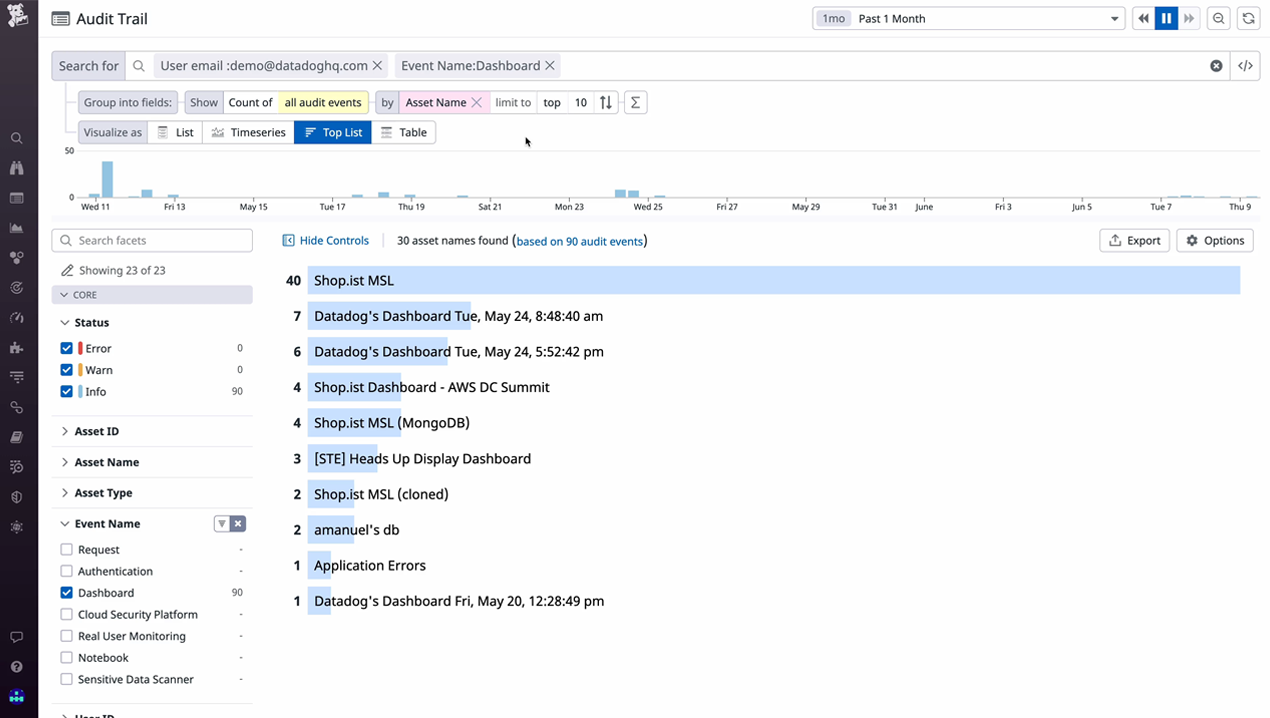Refresh the Audit Trail view

click(x=1247, y=18)
